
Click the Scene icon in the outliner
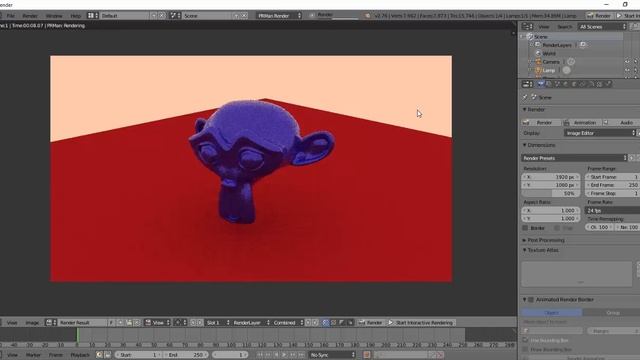(530, 37)
